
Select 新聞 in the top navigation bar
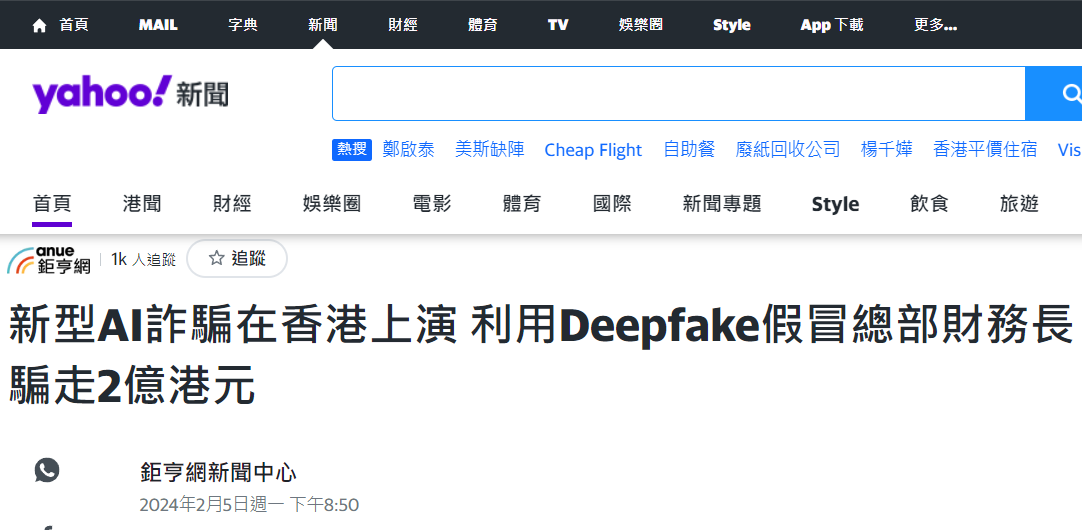click(322, 25)
